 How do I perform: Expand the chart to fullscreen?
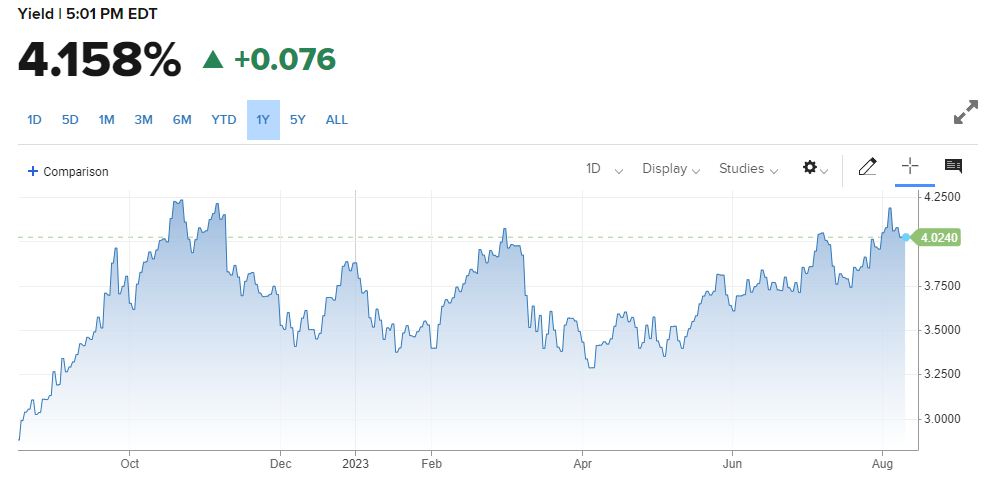click(965, 112)
